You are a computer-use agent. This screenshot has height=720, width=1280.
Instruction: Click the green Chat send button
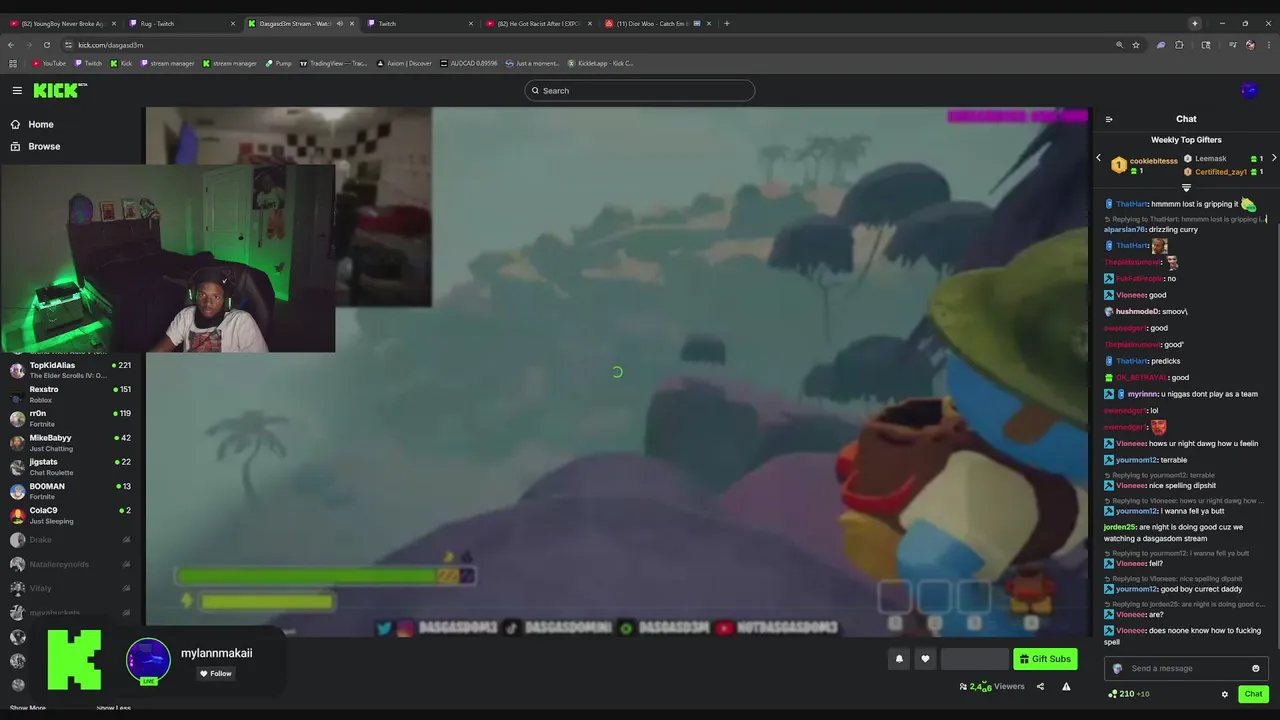coord(1253,694)
